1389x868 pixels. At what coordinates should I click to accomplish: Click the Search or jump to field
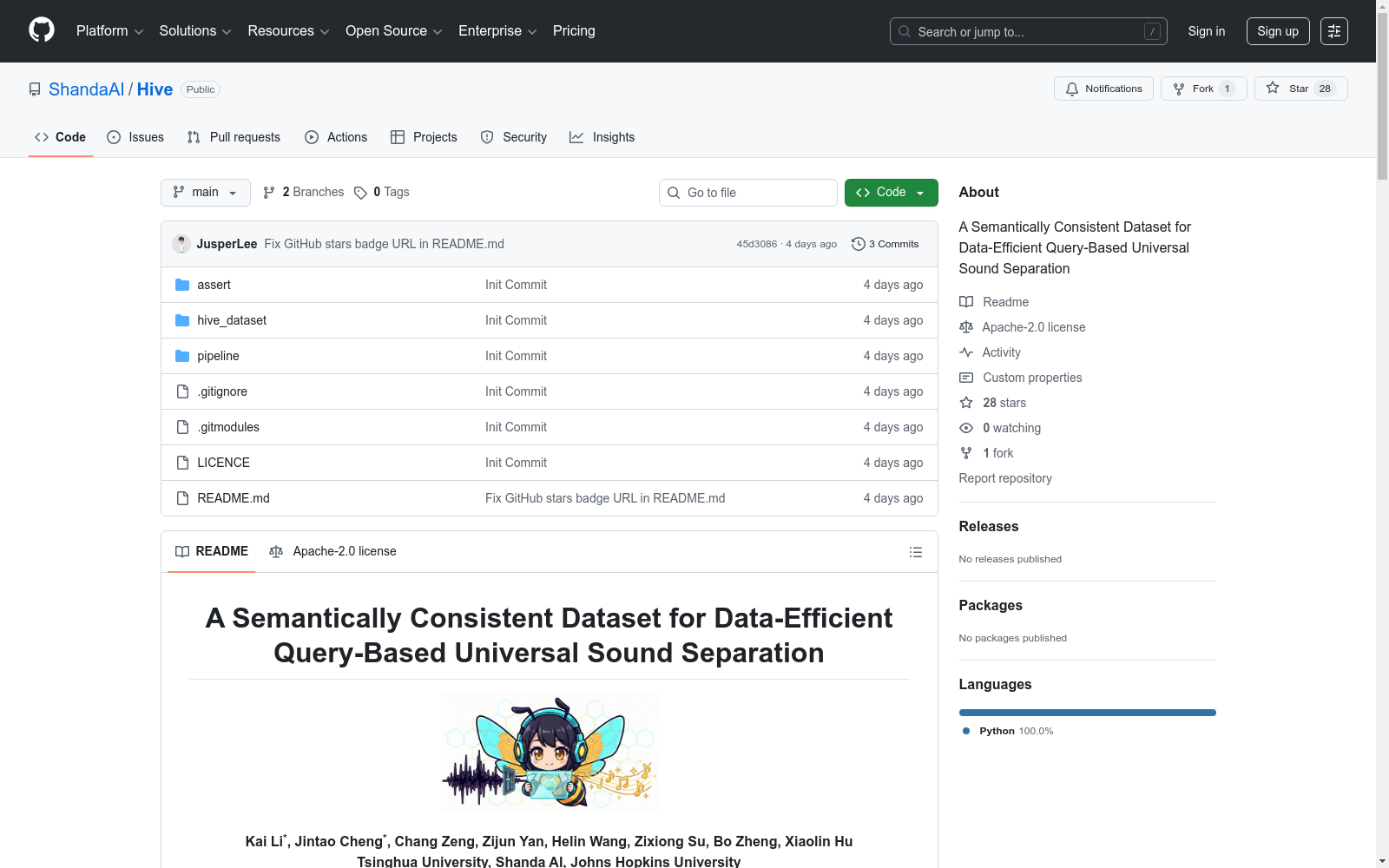(x=1029, y=31)
